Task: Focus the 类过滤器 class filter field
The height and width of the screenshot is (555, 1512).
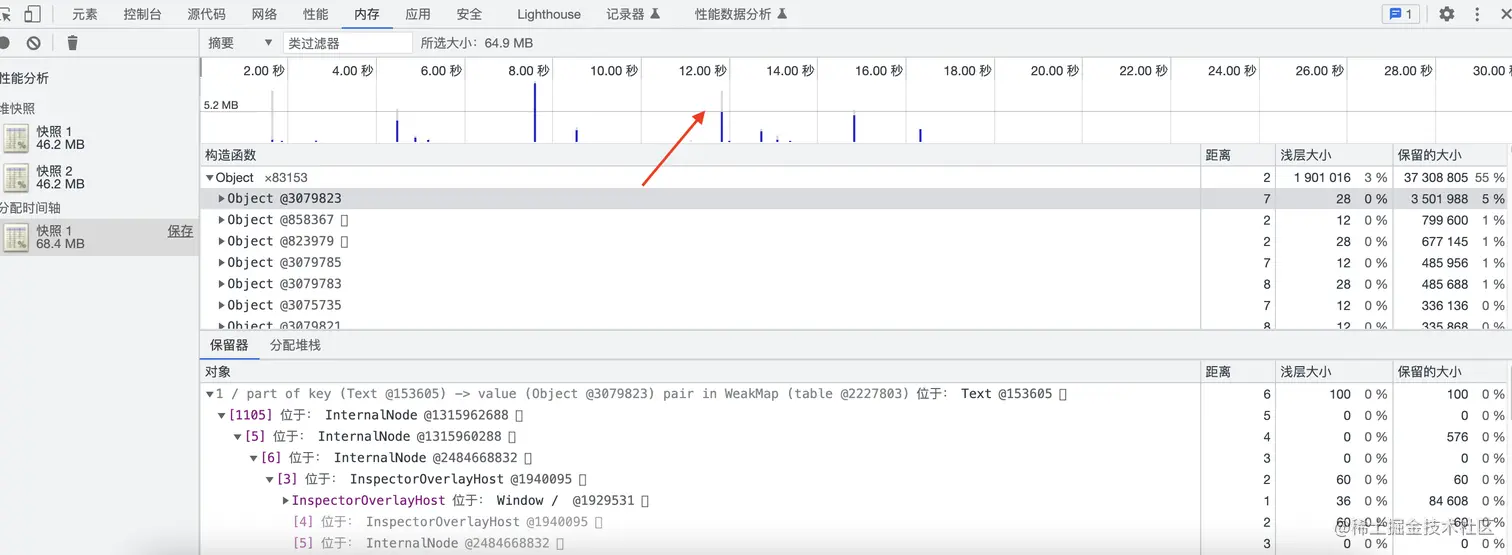Action: point(347,43)
